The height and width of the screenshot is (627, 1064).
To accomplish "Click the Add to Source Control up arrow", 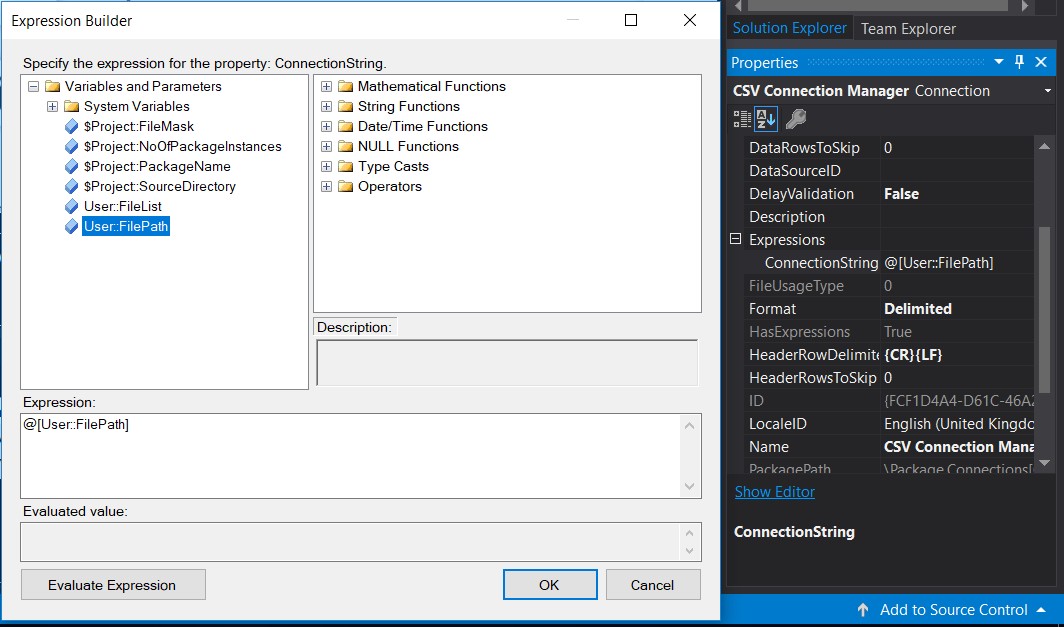I will 863,610.
